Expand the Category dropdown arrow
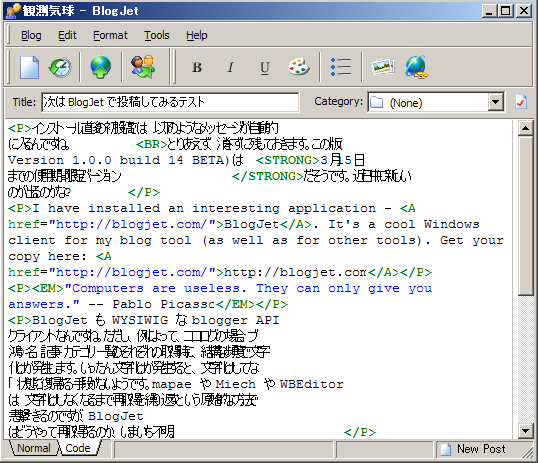This screenshot has width=538, height=463. click(495, 102)
